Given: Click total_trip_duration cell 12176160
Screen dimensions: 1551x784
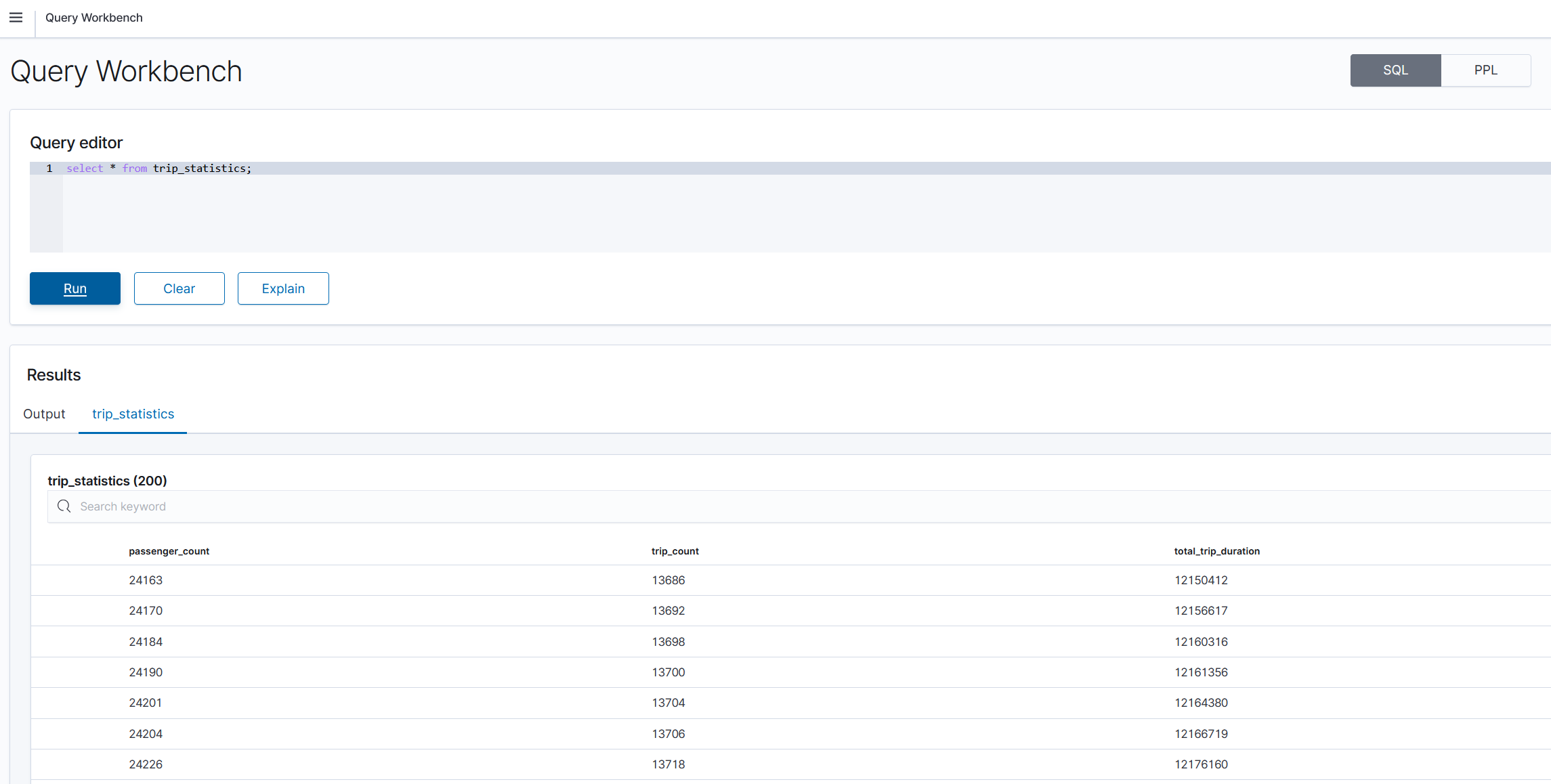Looking at the screenshot, I should [1201, 764].
